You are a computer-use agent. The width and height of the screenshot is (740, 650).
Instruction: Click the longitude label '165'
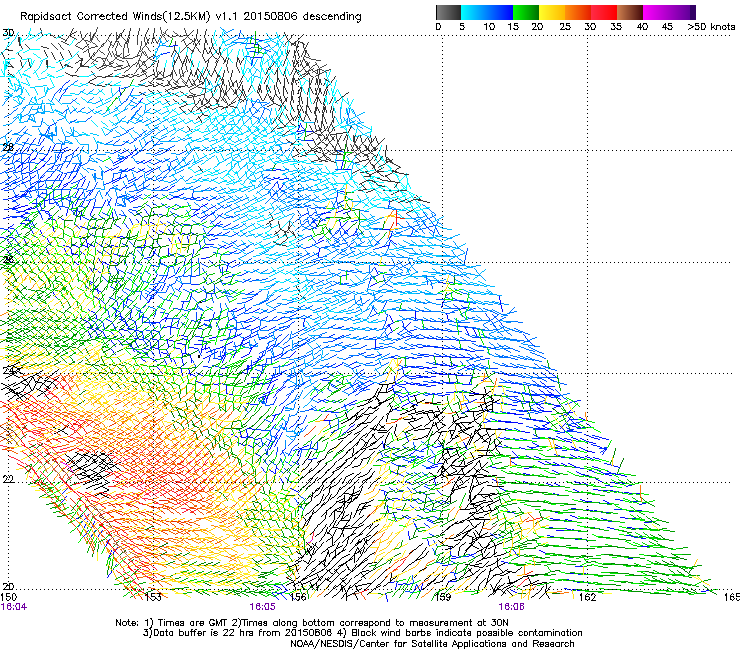(x=732, y=597)
